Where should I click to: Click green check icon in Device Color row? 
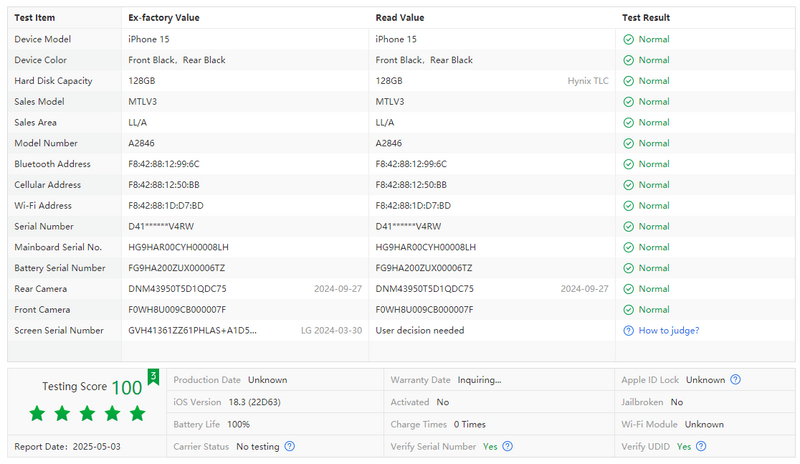pyautogui.click(x=629, y=60)
